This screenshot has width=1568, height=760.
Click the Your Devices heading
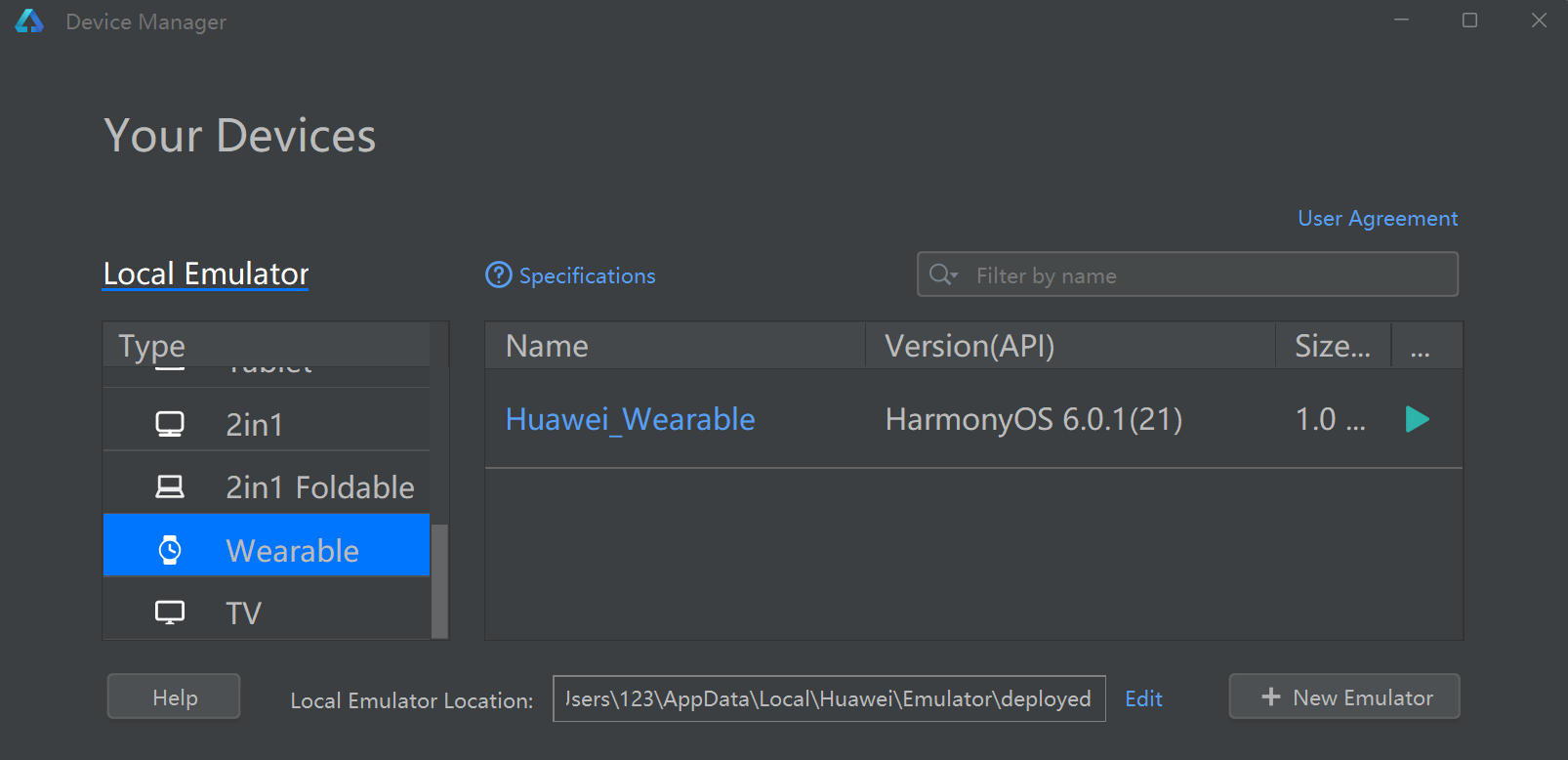point(240,136)
